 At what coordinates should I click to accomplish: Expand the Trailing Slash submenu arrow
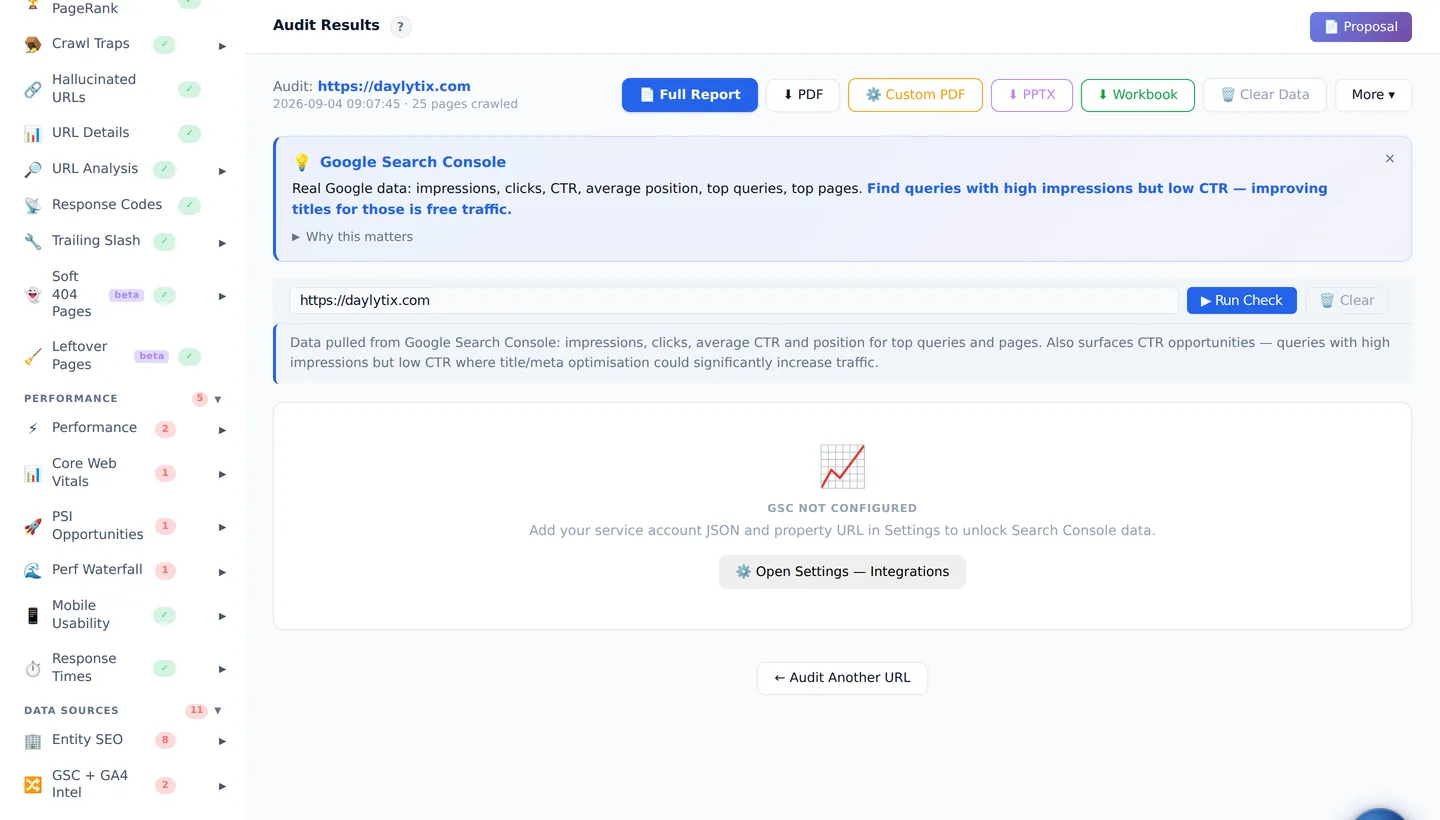pyautogui.click(x=222, y=243)
